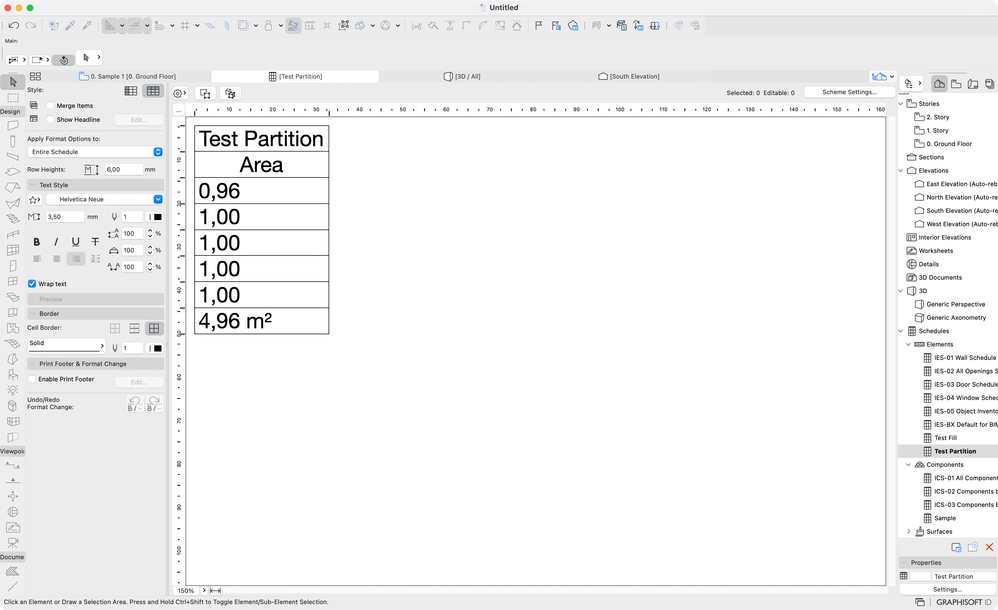Select the first schedule style layout icon
This screenshot has height=610, width=998.
pos(131,91)
